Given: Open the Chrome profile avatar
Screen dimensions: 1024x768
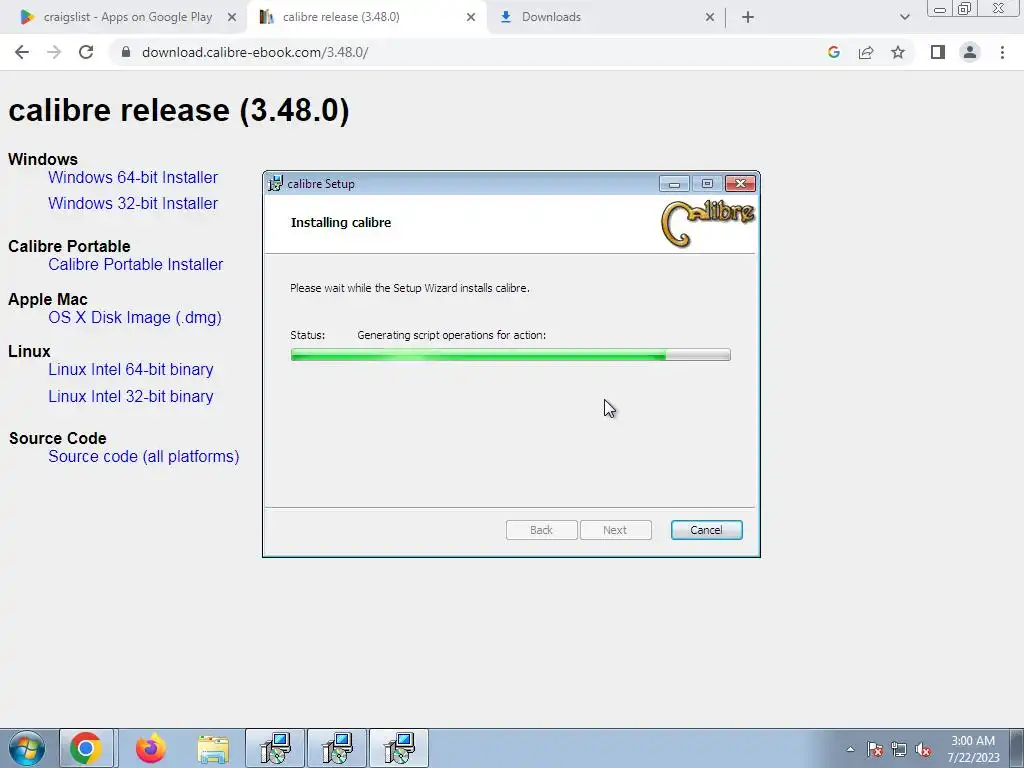Looking at the screenshot, I should [x=970, y=52].
